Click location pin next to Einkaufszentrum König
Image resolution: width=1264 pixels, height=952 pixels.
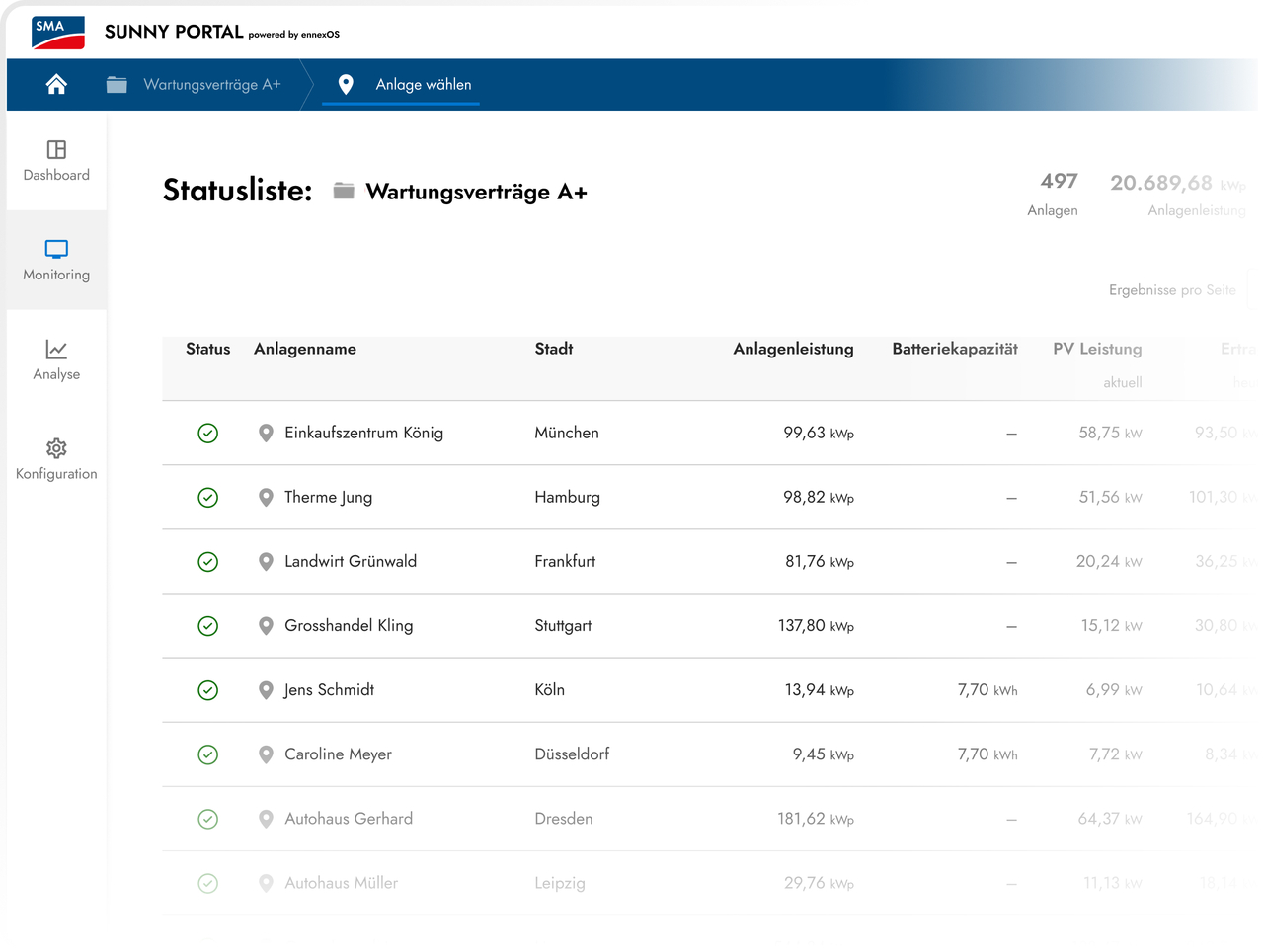point(266,433)
